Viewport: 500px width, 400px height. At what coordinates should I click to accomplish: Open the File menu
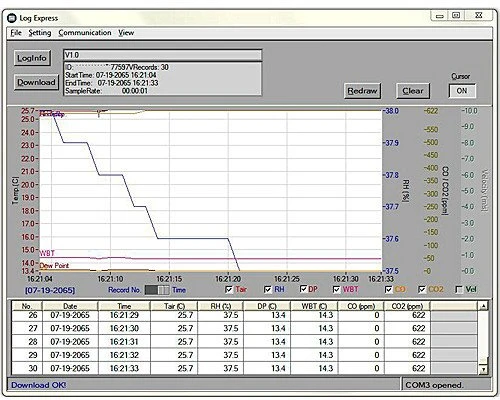coord(16,33)
